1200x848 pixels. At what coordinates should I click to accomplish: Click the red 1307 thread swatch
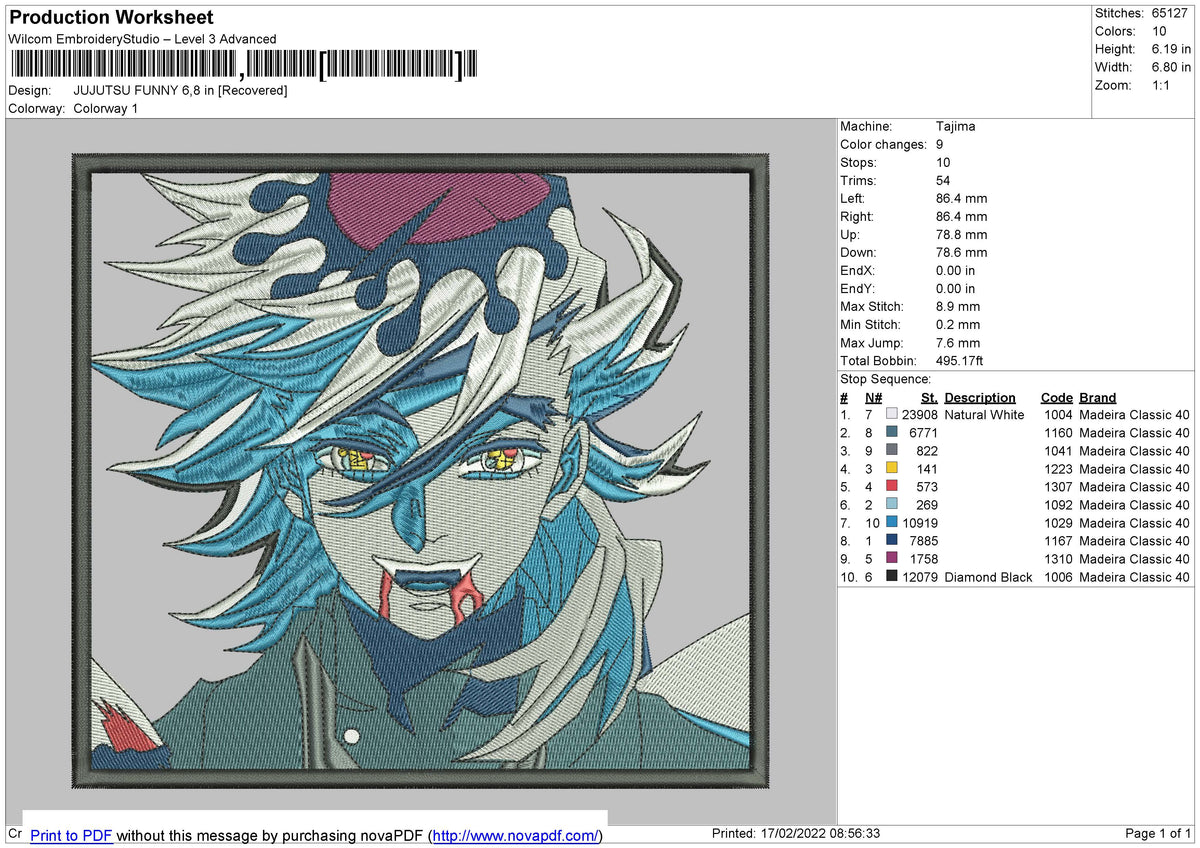click(892, 487)
